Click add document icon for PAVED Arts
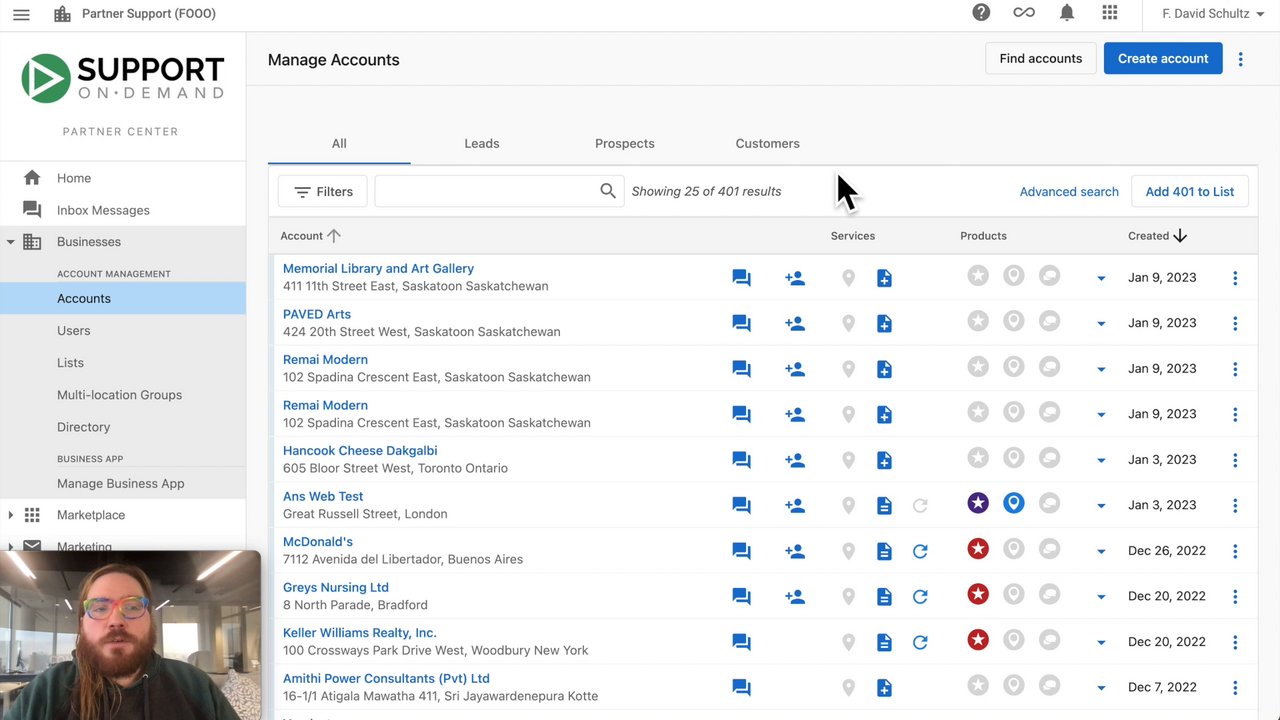This screenshot has height=720, width=1280. pyautogui.click(x=884, y=324)
